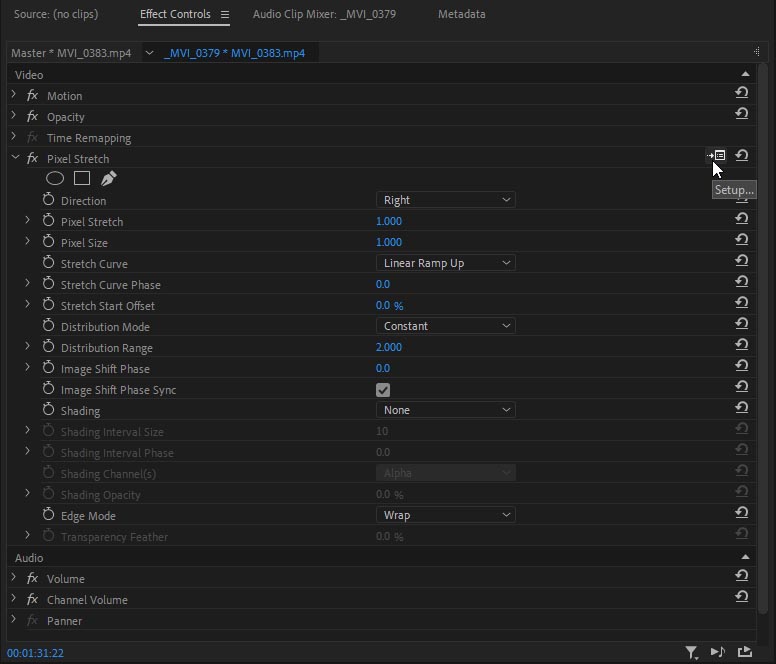Reset Stretch Start Offset parameter
Image resolution: width=776 pixels, height=664 pixels.
click(x=741, y=302)
